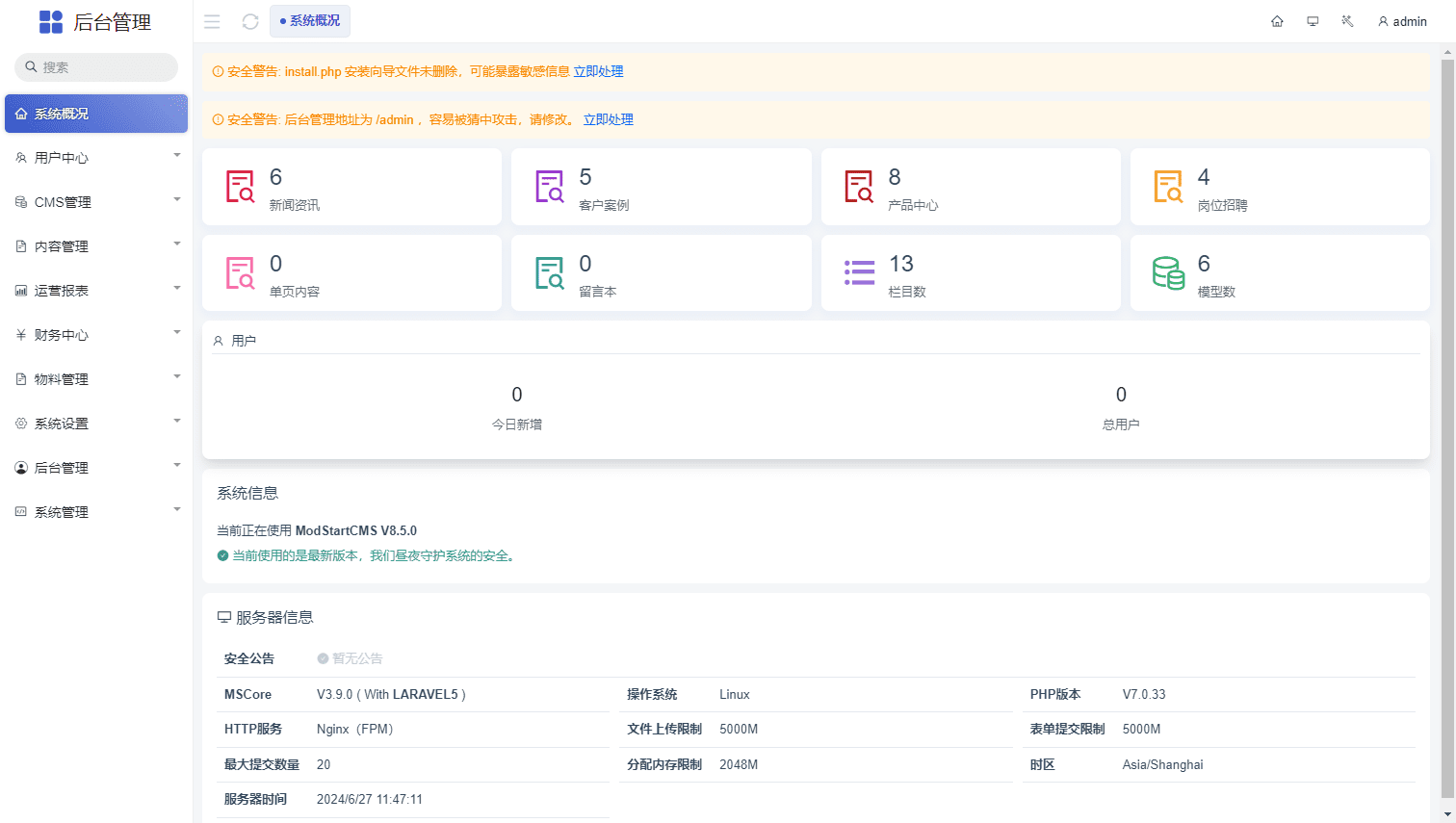Click inside the sidebar search field
Image resolution: width=1456 pixels, height=823 pixels.
tap(96, 66)
